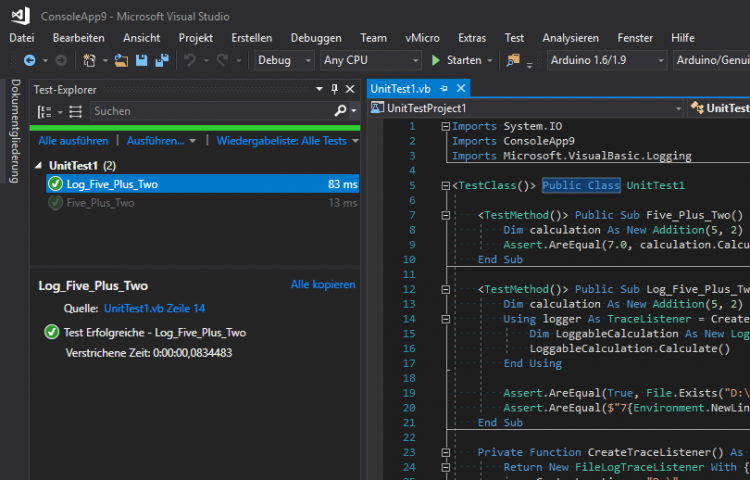Open the Extras menu

472,38
